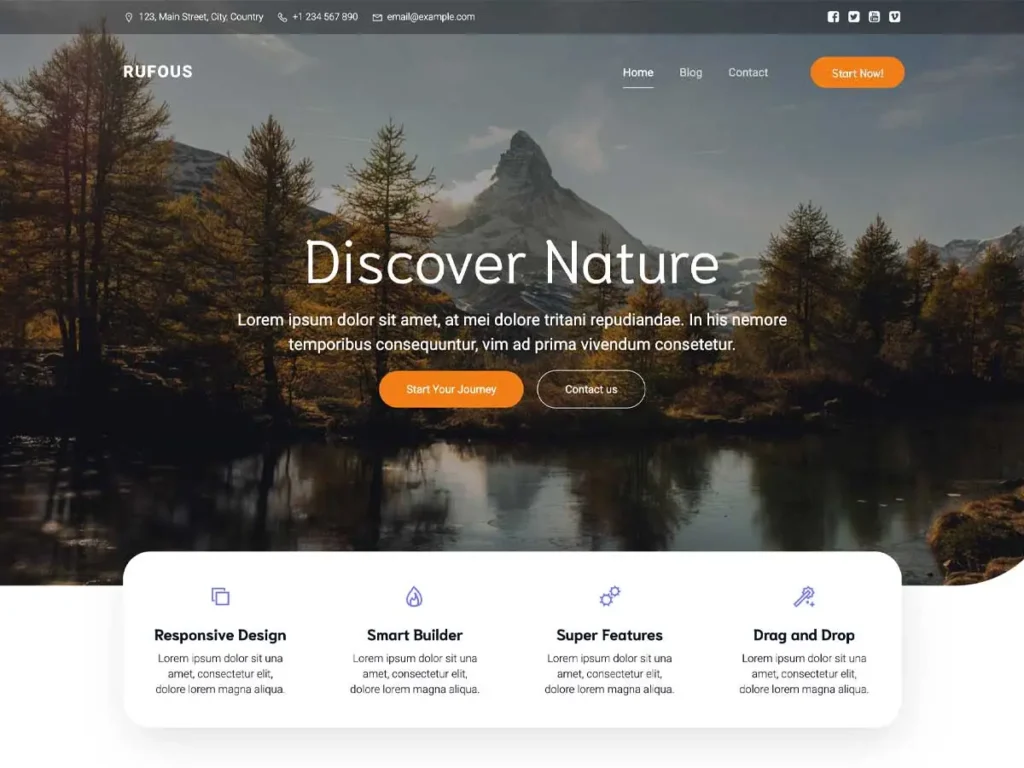Open the YouTube social icon
This screenshot has width=1024, height=768.
click(x=874, y=16)
